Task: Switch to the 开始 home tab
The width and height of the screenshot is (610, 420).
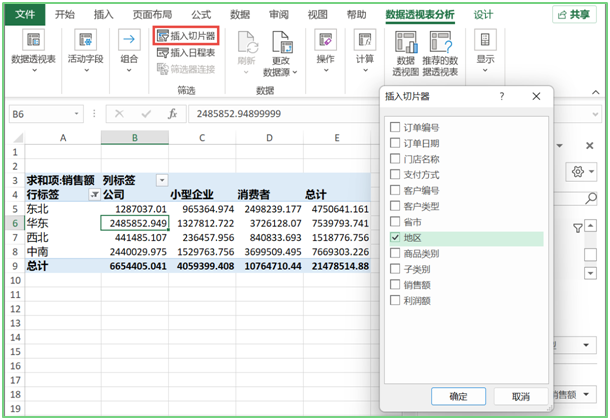Action: [65, 15]
